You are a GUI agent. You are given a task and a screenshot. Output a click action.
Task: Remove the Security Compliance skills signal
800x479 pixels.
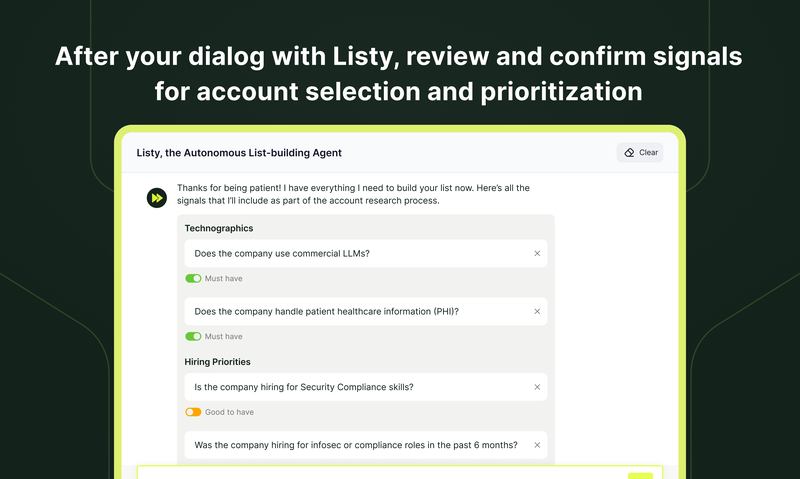[537, 387]
